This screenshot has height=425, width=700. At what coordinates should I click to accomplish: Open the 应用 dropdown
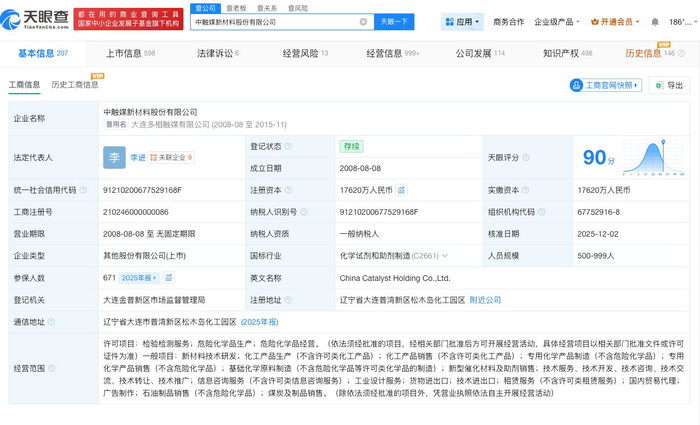462,22
